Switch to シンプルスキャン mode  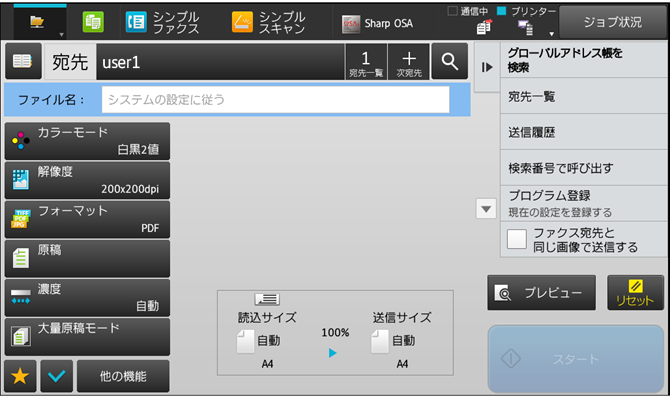click(x=269, y=22)
